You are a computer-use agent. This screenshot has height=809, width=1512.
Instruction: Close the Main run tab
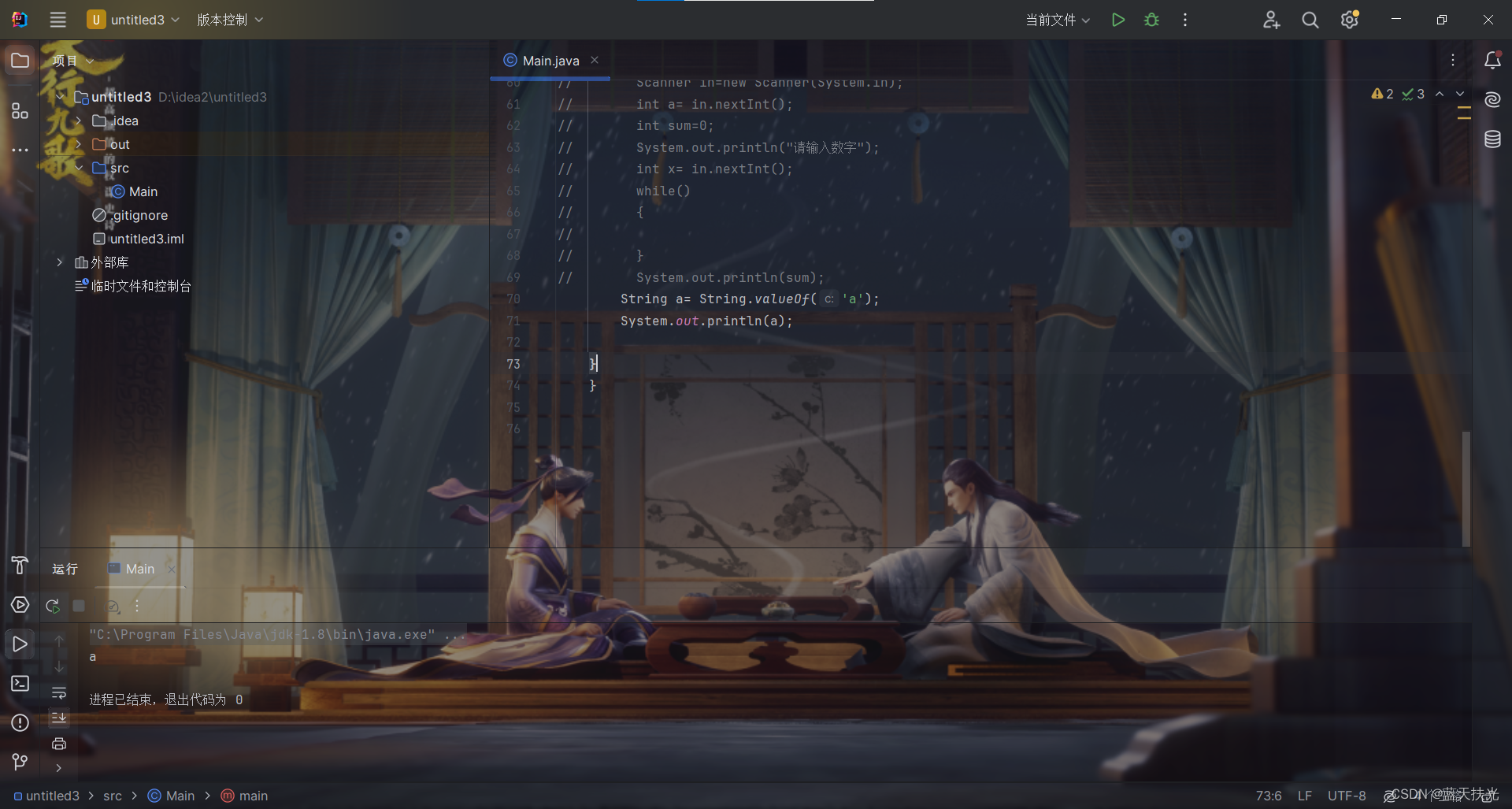(x=172, y=569)
